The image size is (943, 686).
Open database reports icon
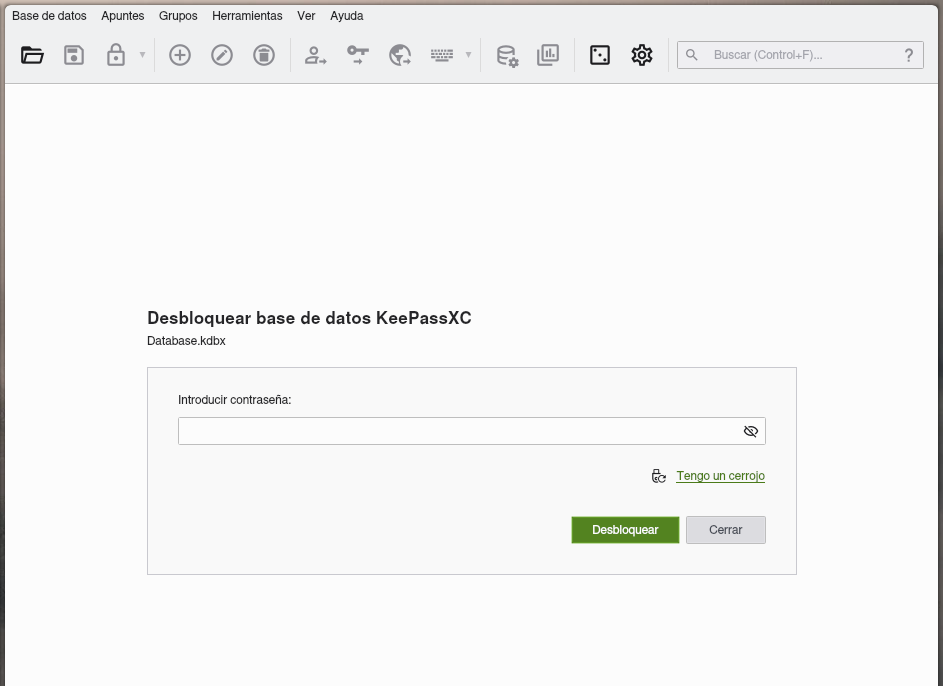[x=548, y=55]
